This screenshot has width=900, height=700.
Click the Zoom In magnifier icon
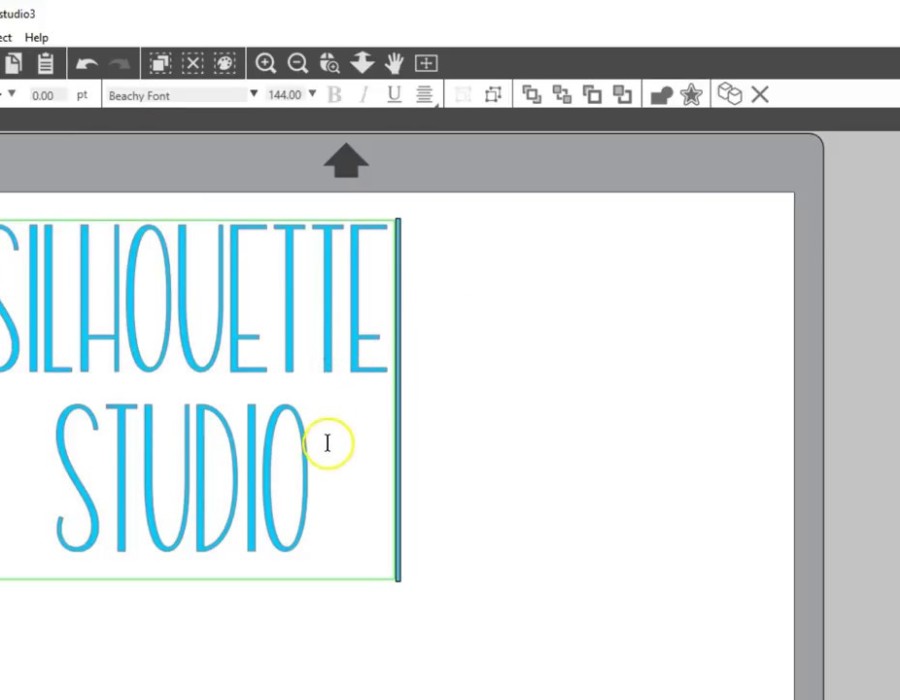265,63
